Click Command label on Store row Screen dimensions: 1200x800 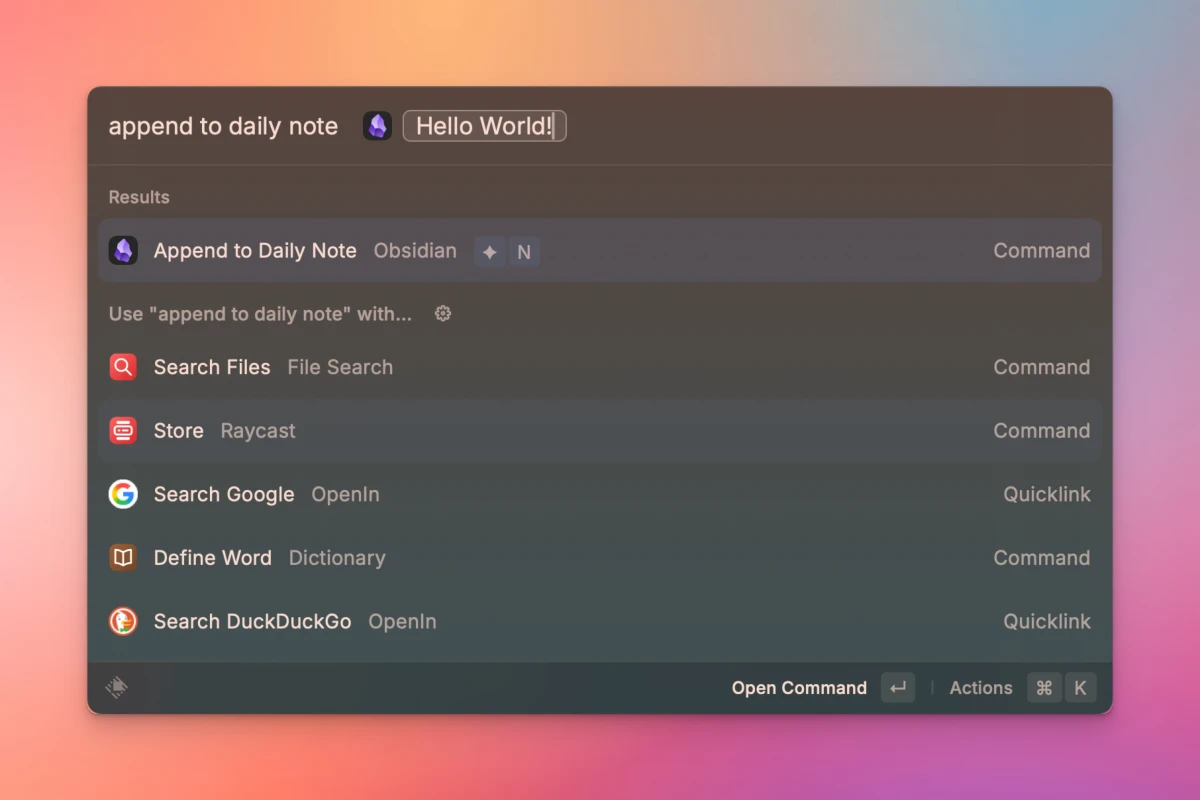tap(1042, 431)
